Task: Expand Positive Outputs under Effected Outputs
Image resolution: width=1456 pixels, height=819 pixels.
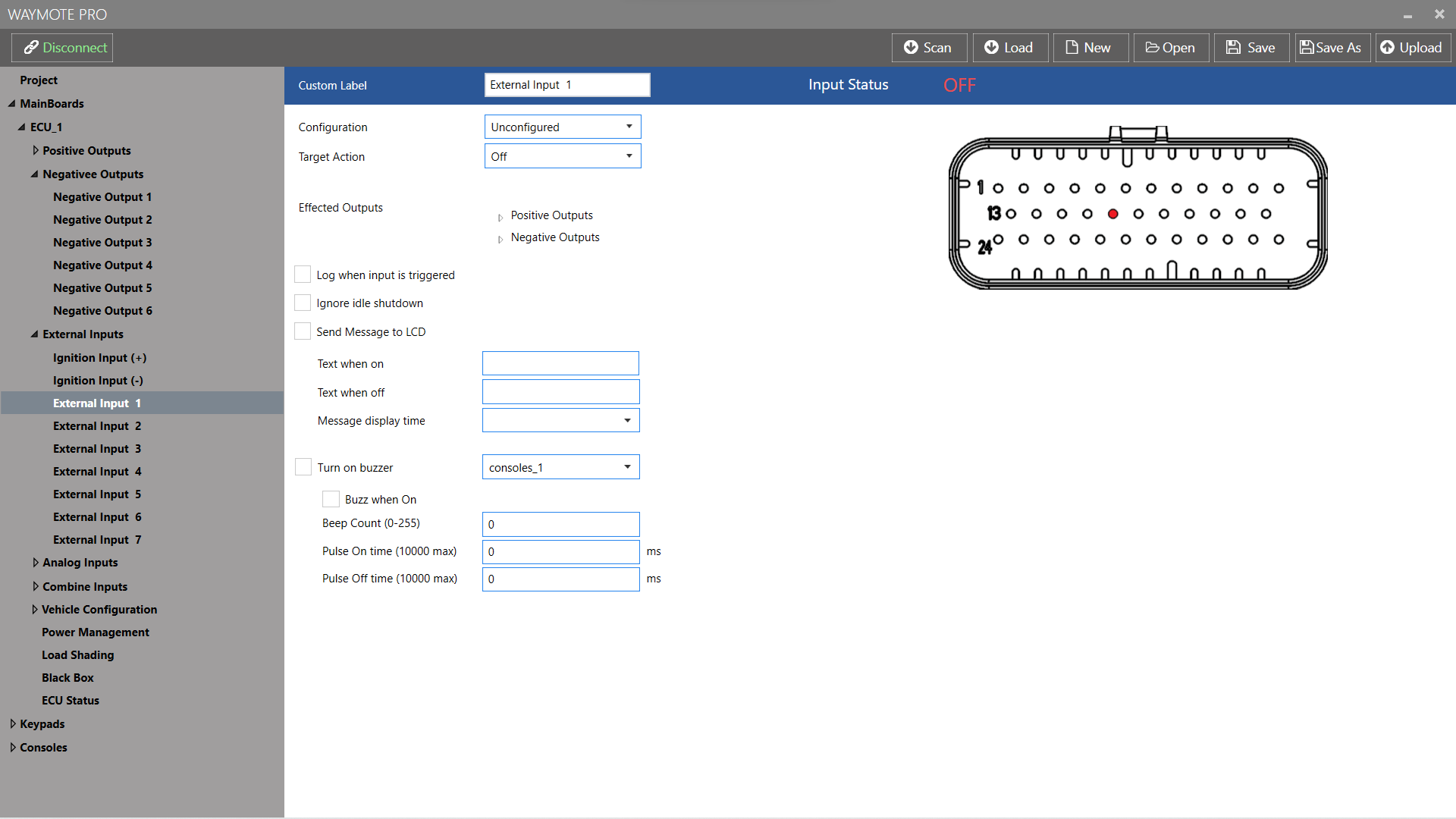Action: click(500, 218)
